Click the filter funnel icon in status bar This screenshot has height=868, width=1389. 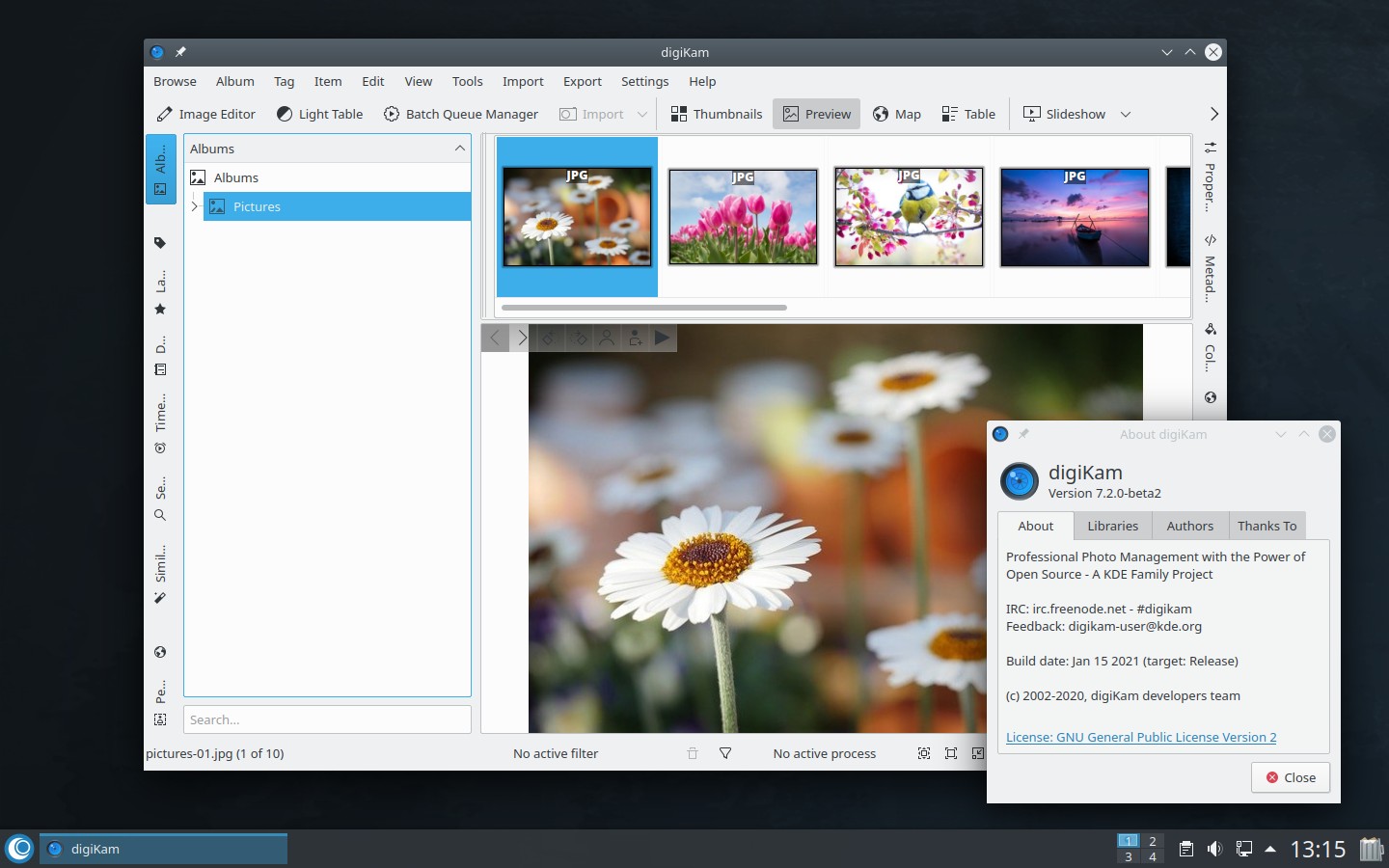pyautogui.click(x=725, y=753)
